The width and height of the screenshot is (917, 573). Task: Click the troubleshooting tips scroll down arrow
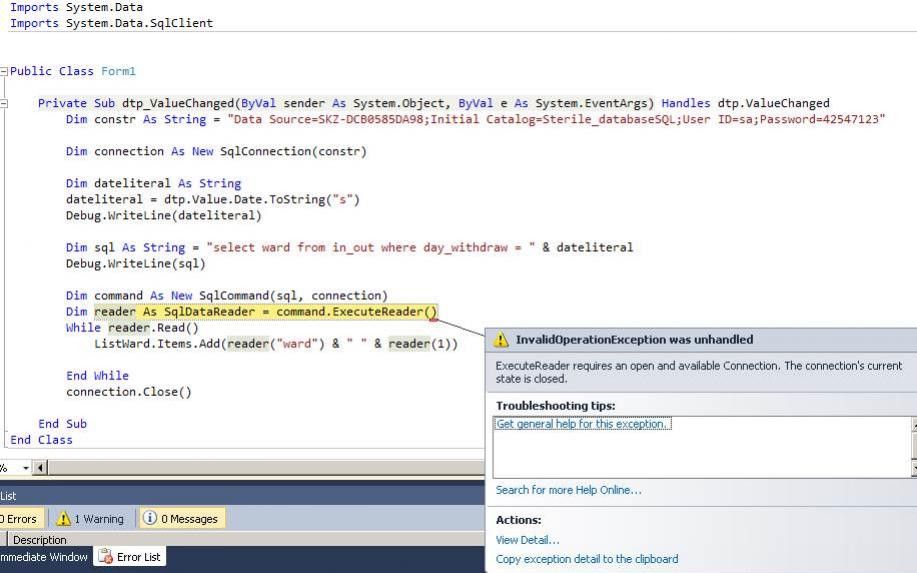[914, 468]
